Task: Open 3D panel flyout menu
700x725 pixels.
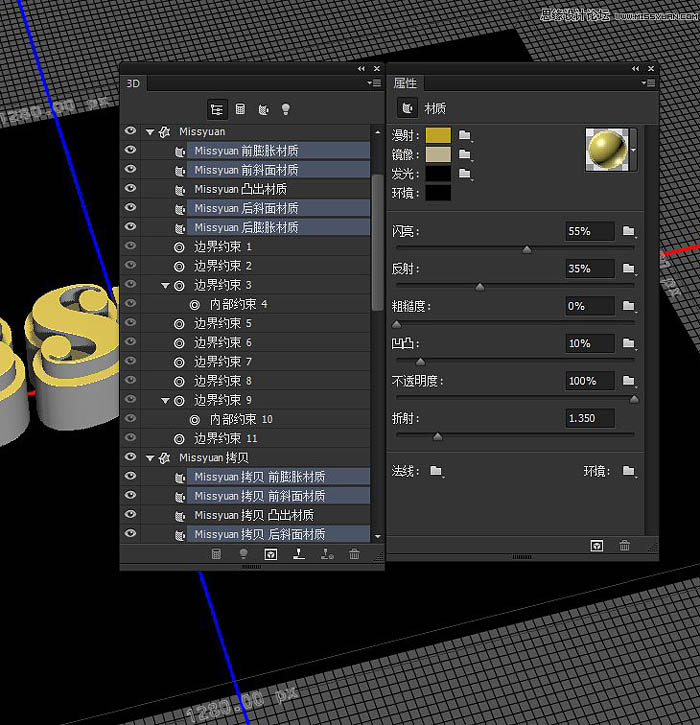Action: tap(374, 83)
